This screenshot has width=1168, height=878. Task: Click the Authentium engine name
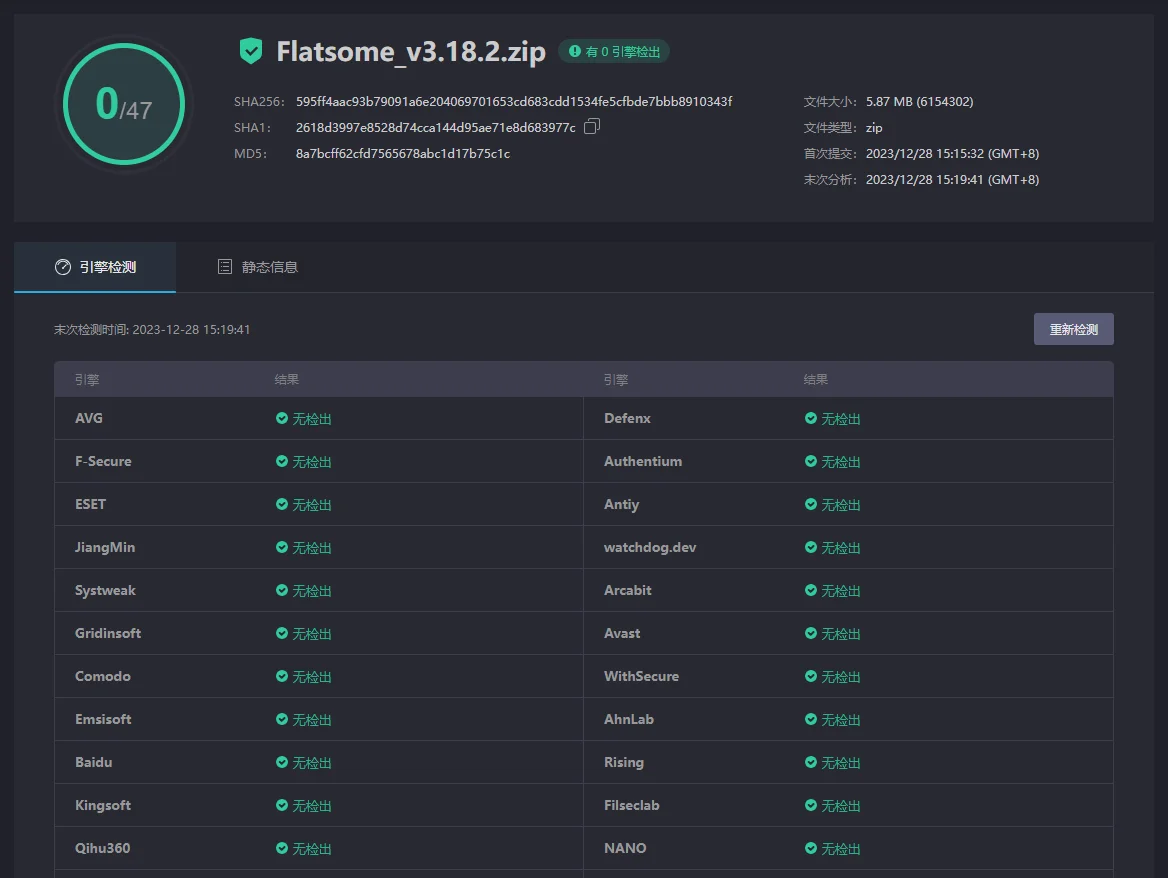(643, 461)
